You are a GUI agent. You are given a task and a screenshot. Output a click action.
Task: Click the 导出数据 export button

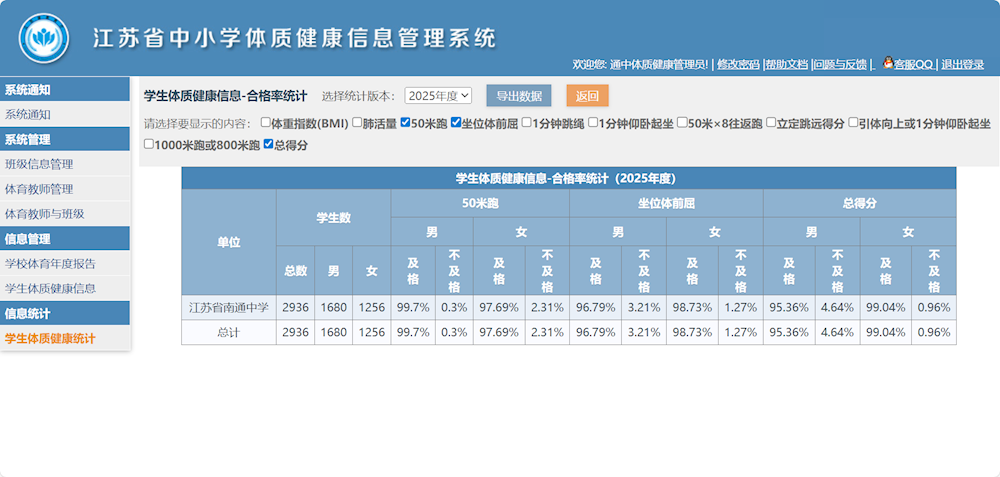[x=518, y=96]
